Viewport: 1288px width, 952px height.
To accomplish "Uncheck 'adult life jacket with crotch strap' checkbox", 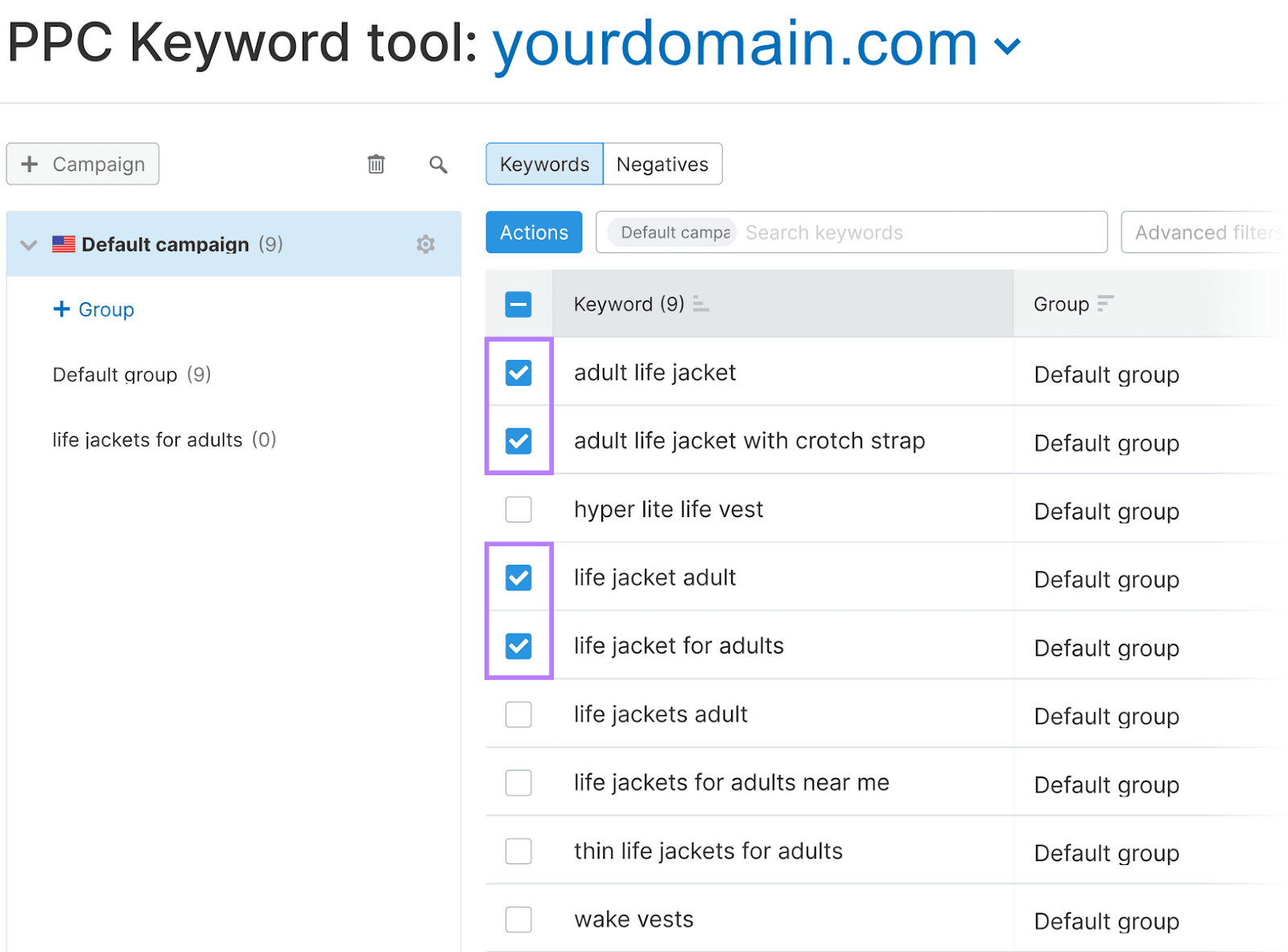I will coord(518,441).
